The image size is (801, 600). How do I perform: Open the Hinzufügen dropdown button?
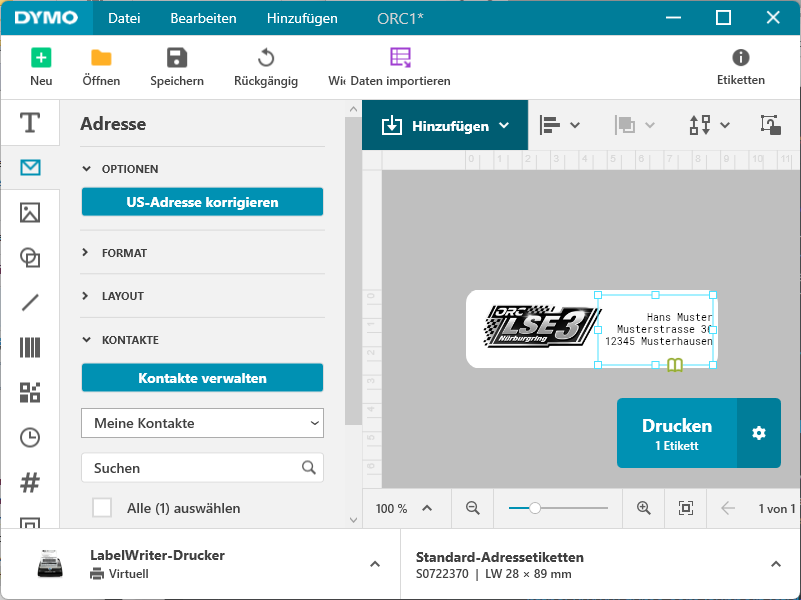[x=445, y=126]
